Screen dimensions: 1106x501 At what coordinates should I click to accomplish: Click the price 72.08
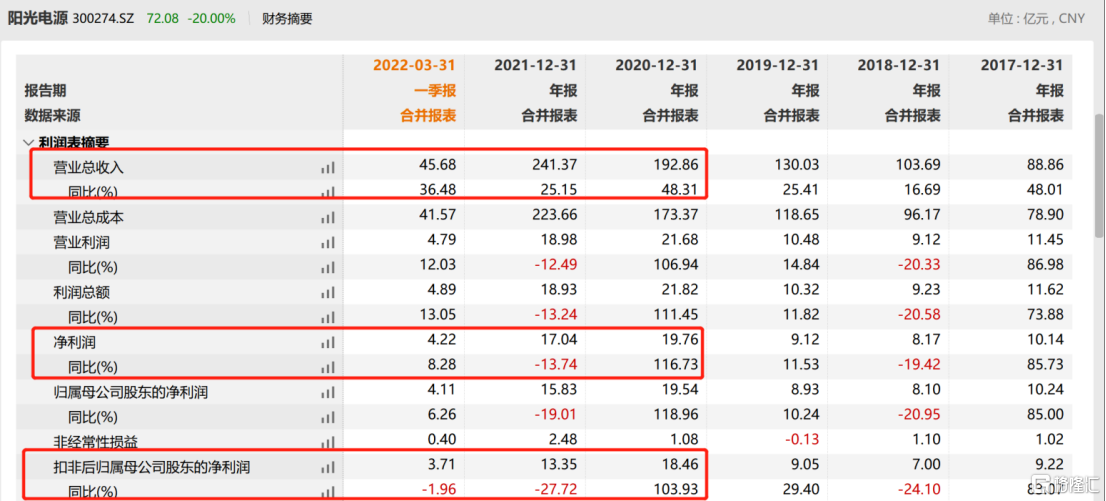point(163,18)
